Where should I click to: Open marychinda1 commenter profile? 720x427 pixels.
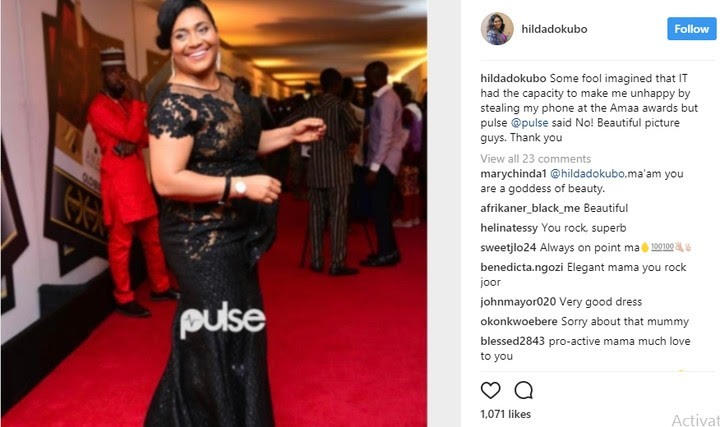[513, 174]
